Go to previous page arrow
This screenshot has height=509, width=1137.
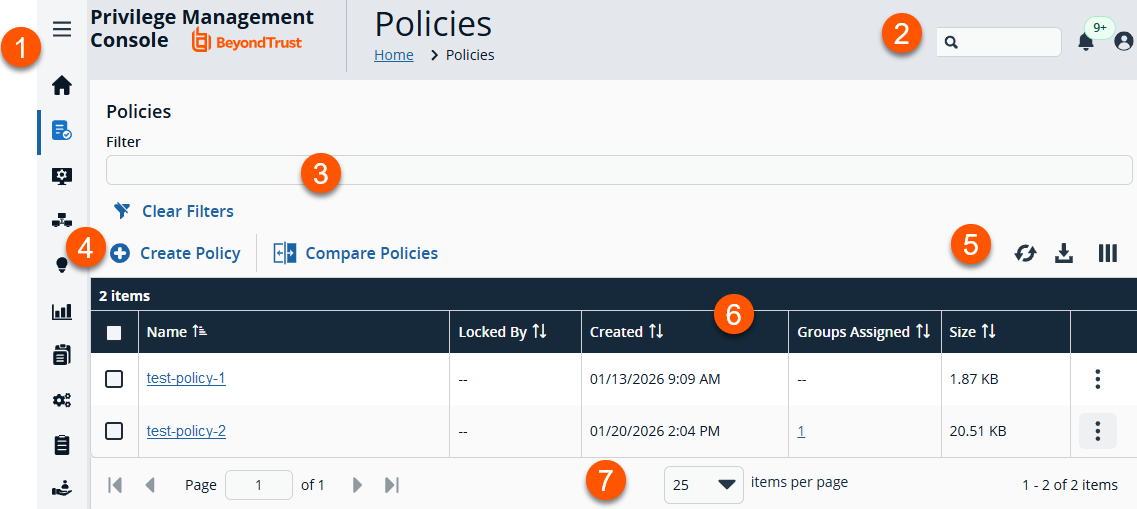pos(150,485)
